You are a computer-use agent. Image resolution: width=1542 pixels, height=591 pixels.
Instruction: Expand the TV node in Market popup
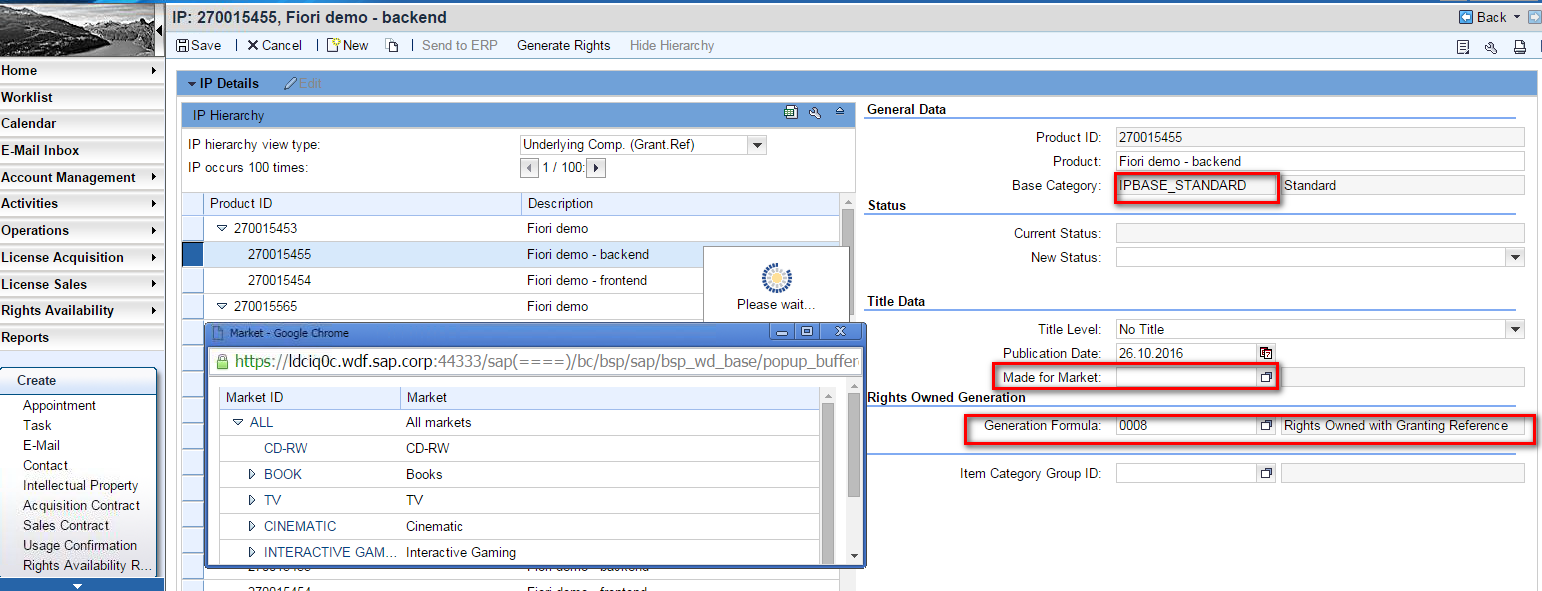tap(252, 500)
